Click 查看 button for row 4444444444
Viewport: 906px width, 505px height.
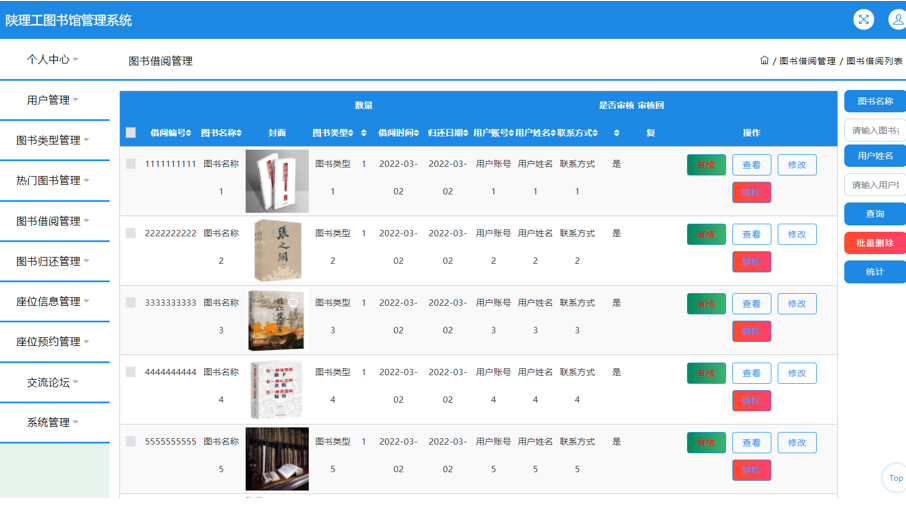(751, 373)
